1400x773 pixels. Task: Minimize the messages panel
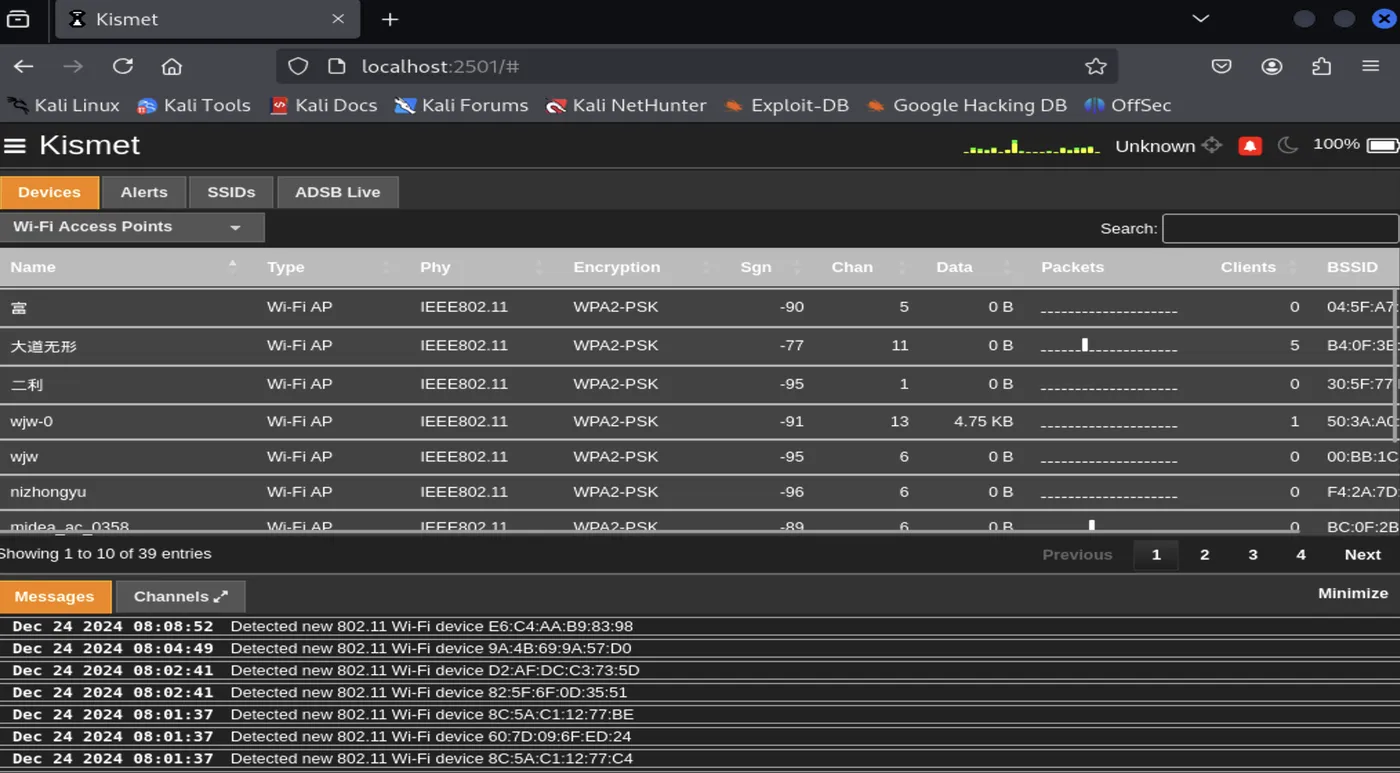[x=1353, y=593]
